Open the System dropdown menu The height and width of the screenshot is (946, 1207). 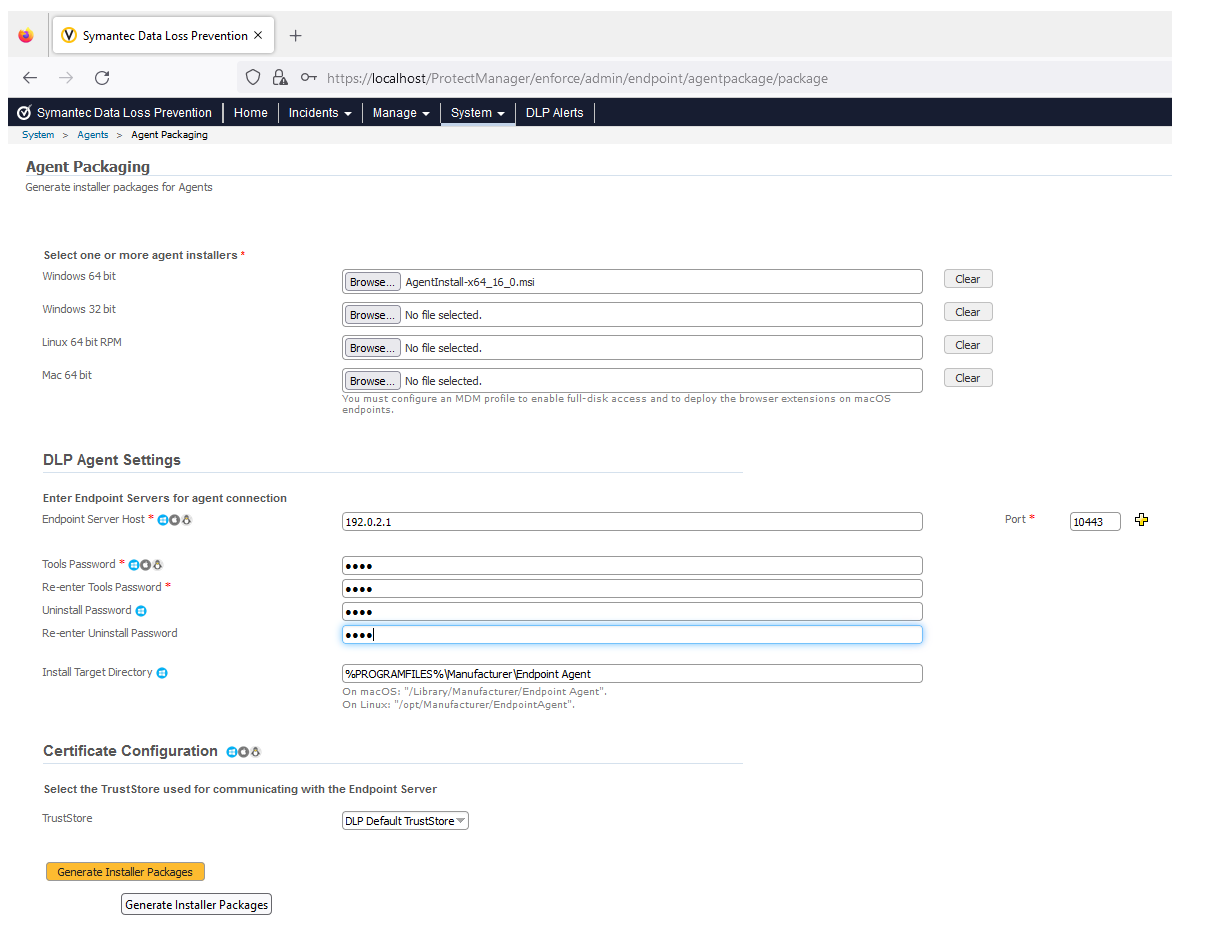478,113
